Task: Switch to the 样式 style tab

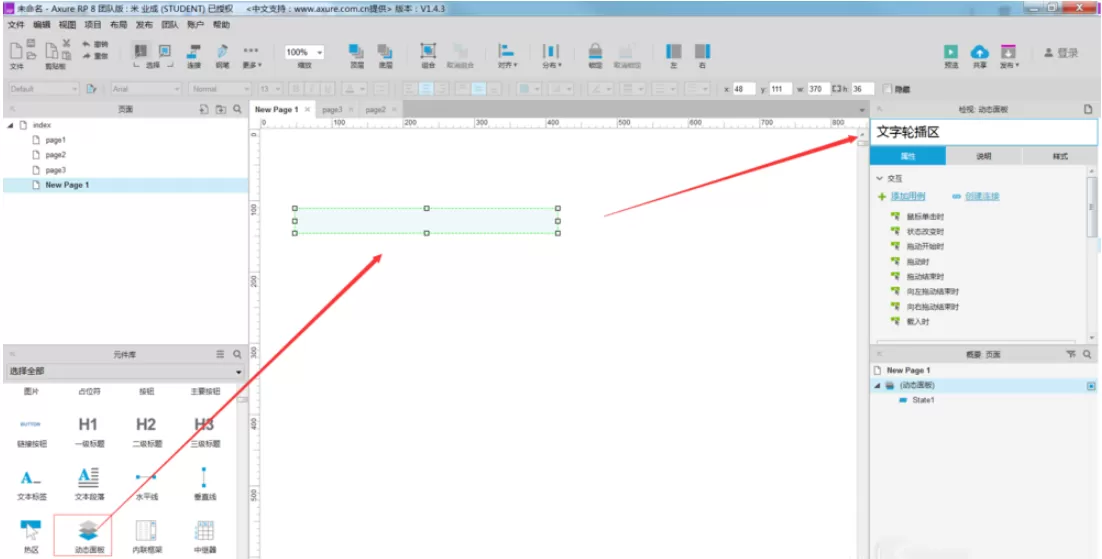Action: pos(1060,156)
